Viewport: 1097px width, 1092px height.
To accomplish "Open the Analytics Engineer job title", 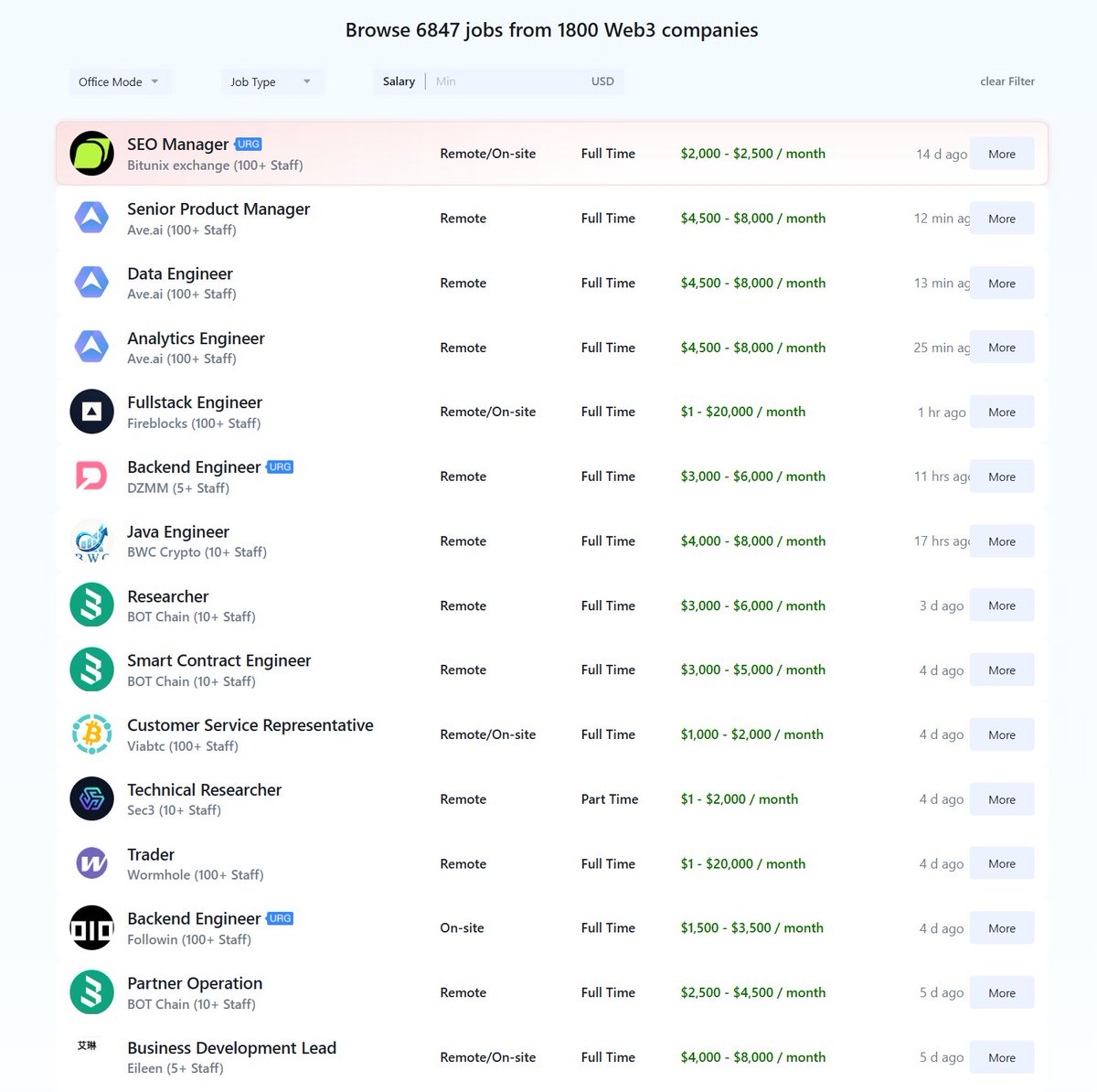I will coord(196,338).
